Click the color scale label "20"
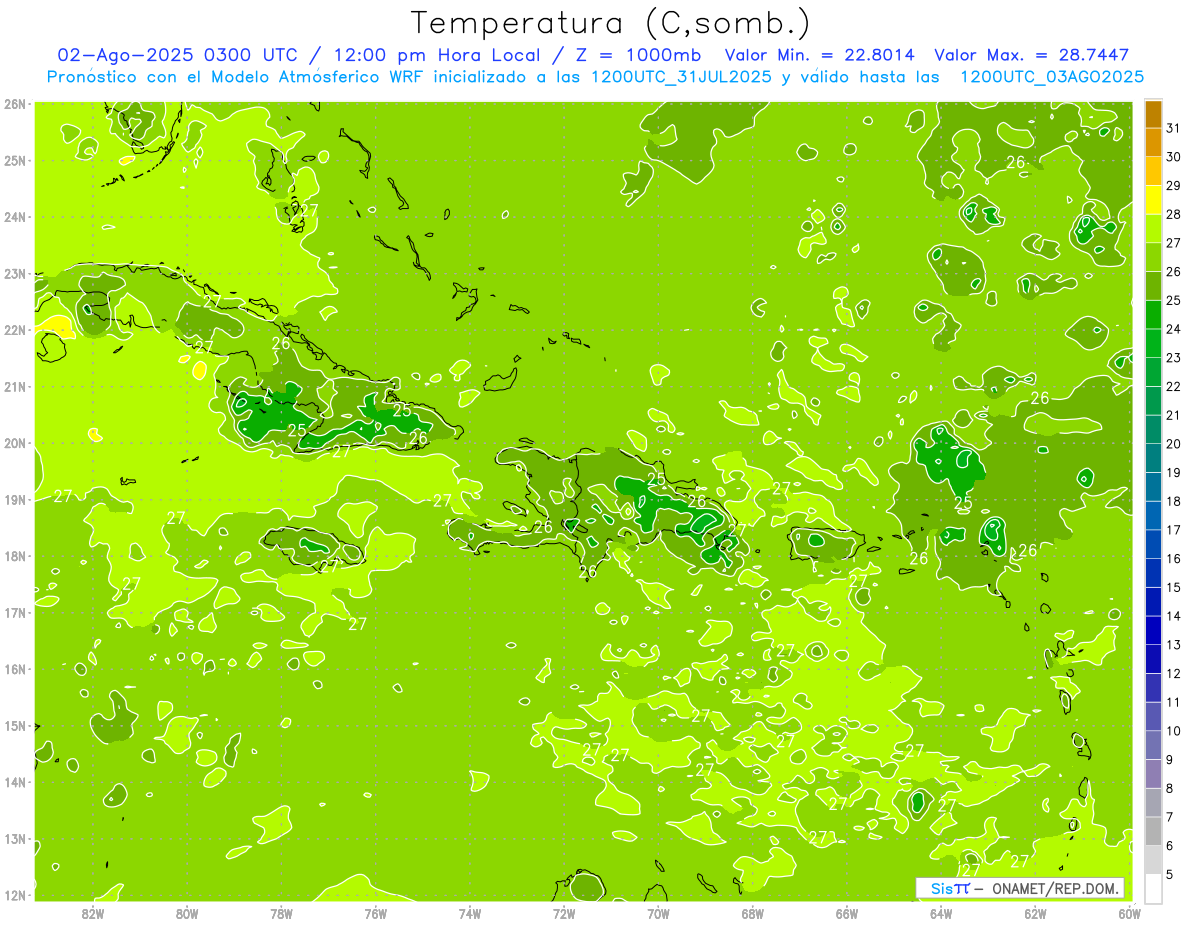This screenshot has width=1200, height=927. click(1174, 444)
